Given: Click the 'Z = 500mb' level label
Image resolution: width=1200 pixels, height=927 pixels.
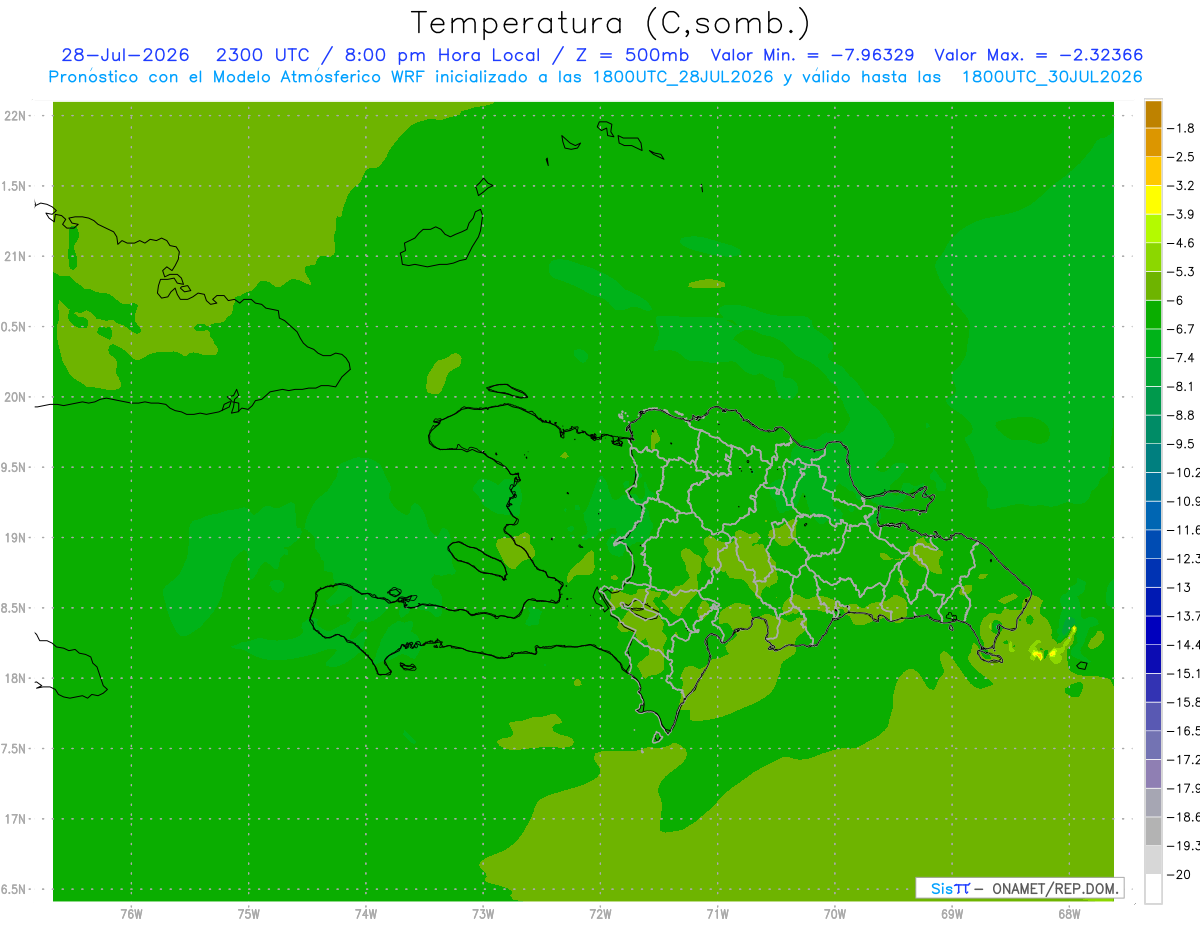Looking at the screenshot, I should tap(631, 55).
